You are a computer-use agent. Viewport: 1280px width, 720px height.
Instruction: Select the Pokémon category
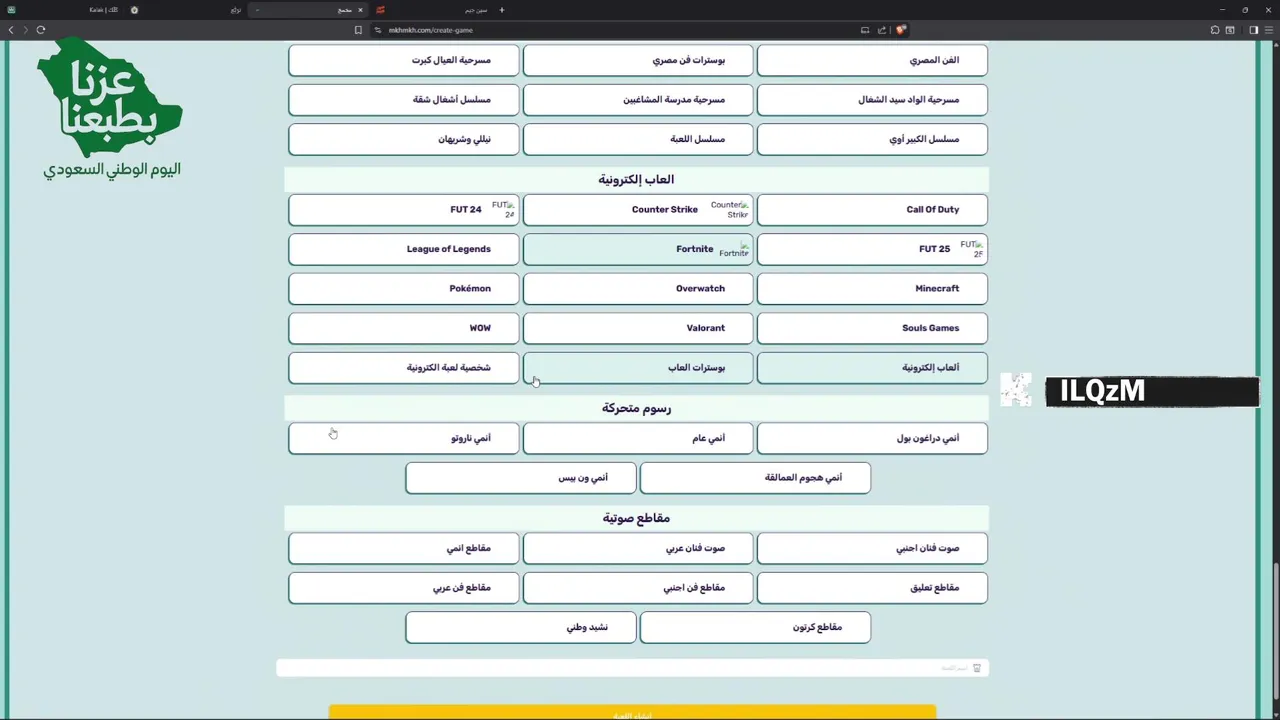tap(404, 288)
